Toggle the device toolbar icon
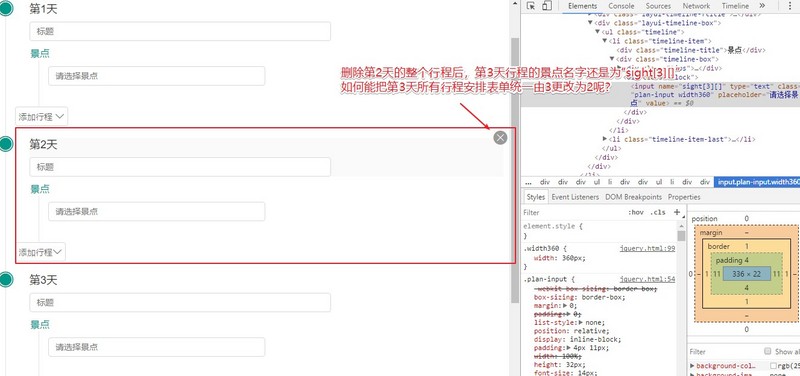The width and height of the screenshot is (800, 376). coord(546,6)
